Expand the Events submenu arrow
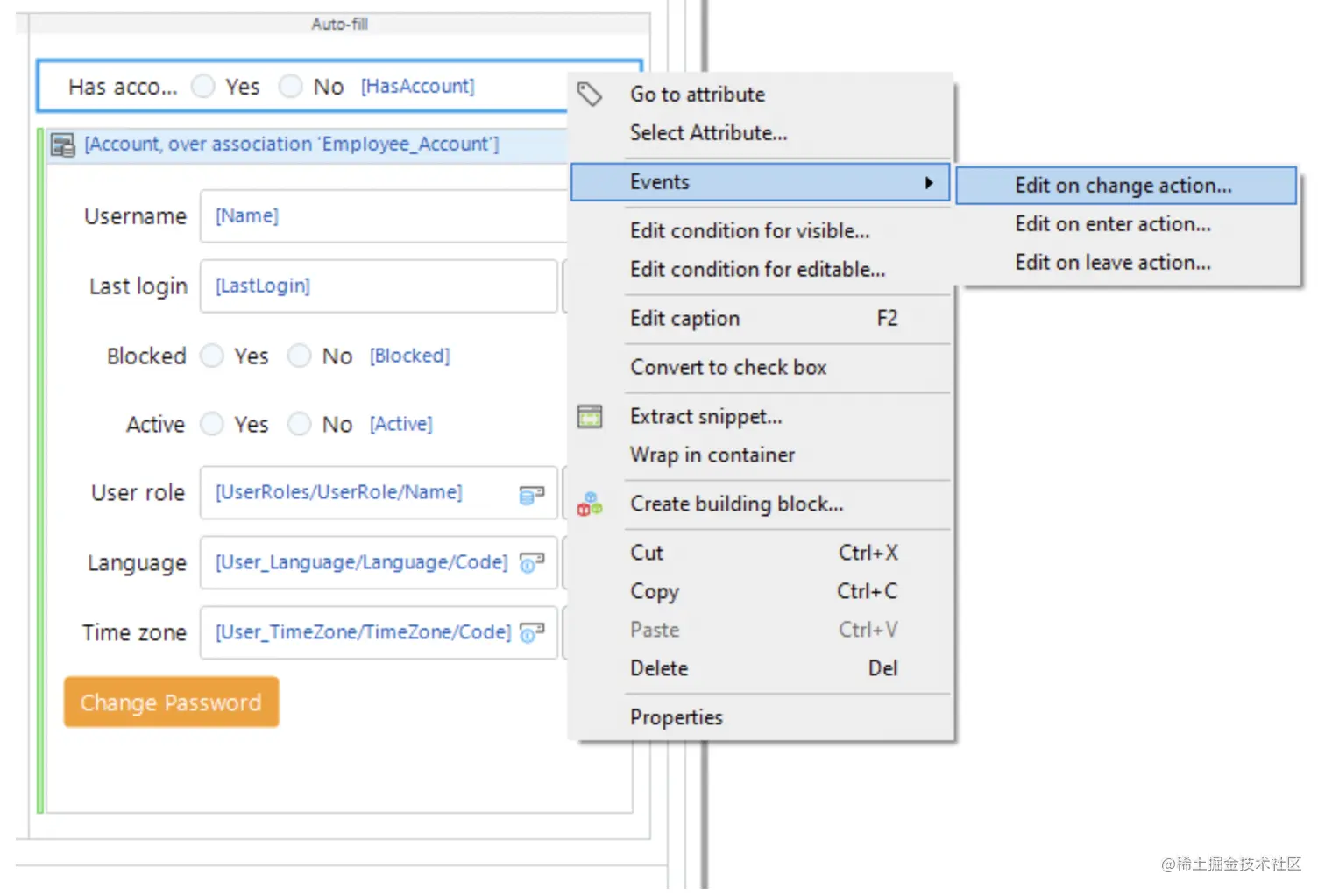Image resolution: width=1325 pixels, height=896 pixels. click(929, 182)
